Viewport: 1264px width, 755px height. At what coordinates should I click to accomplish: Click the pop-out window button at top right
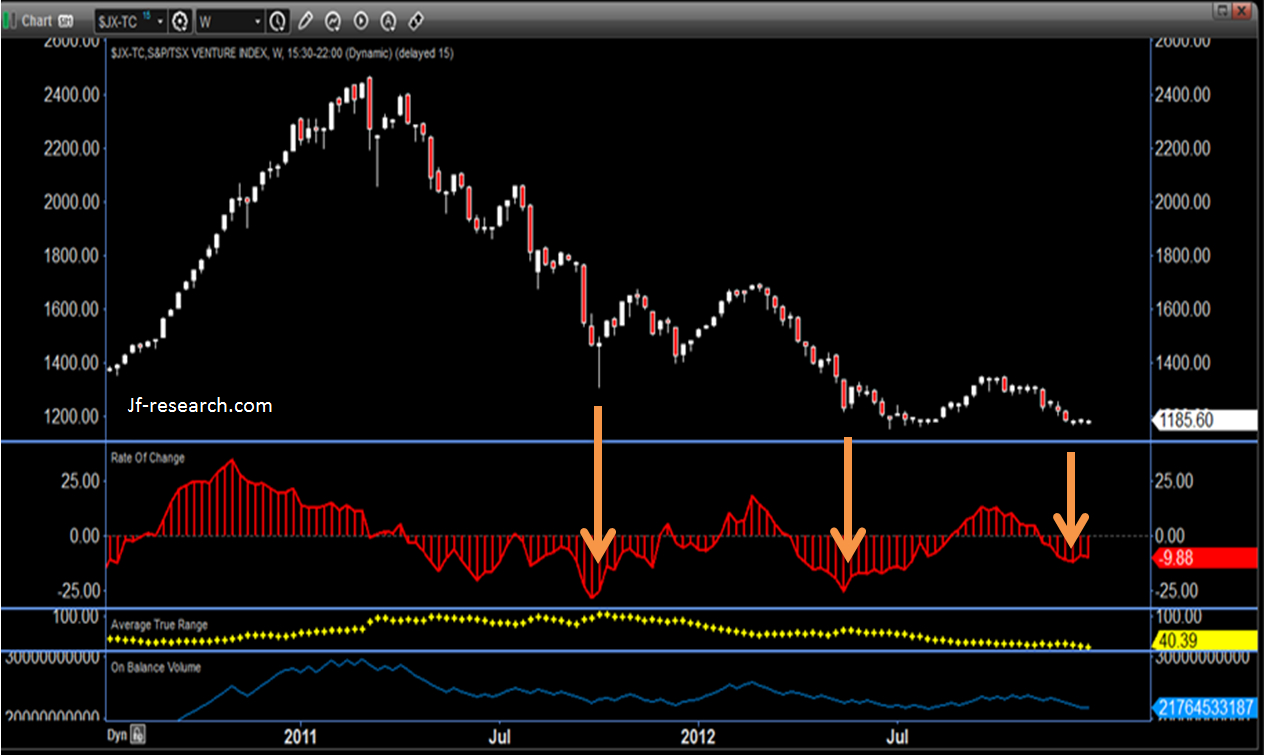[x=1221, y=10]
